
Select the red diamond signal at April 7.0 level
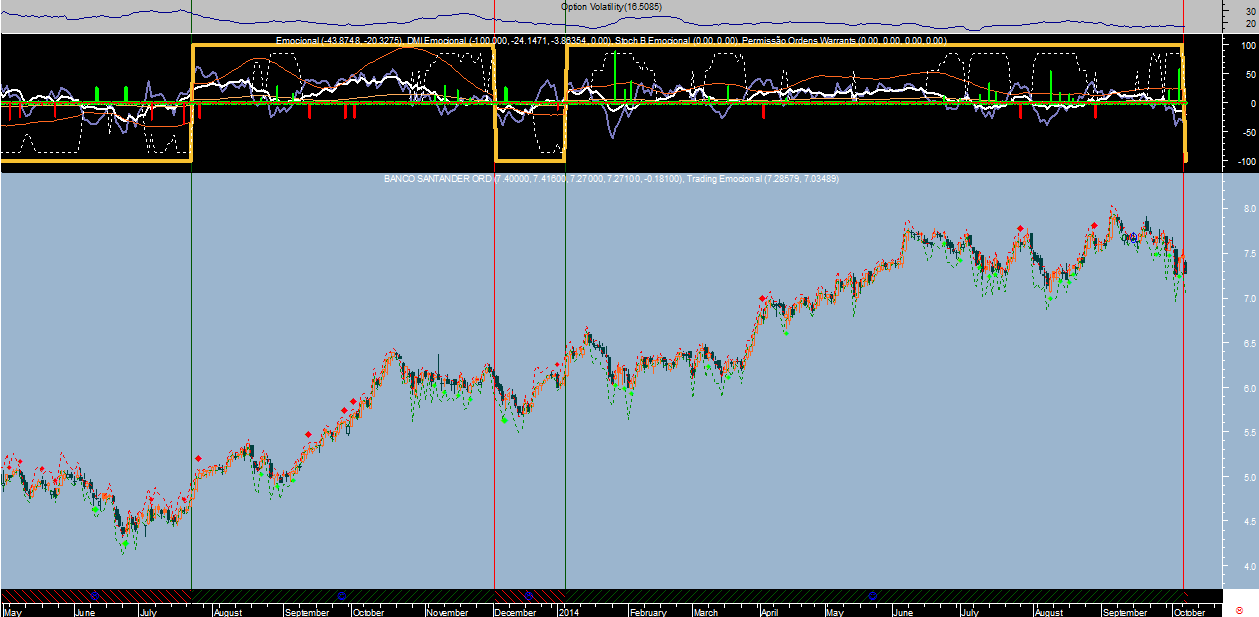coord(763,298)
